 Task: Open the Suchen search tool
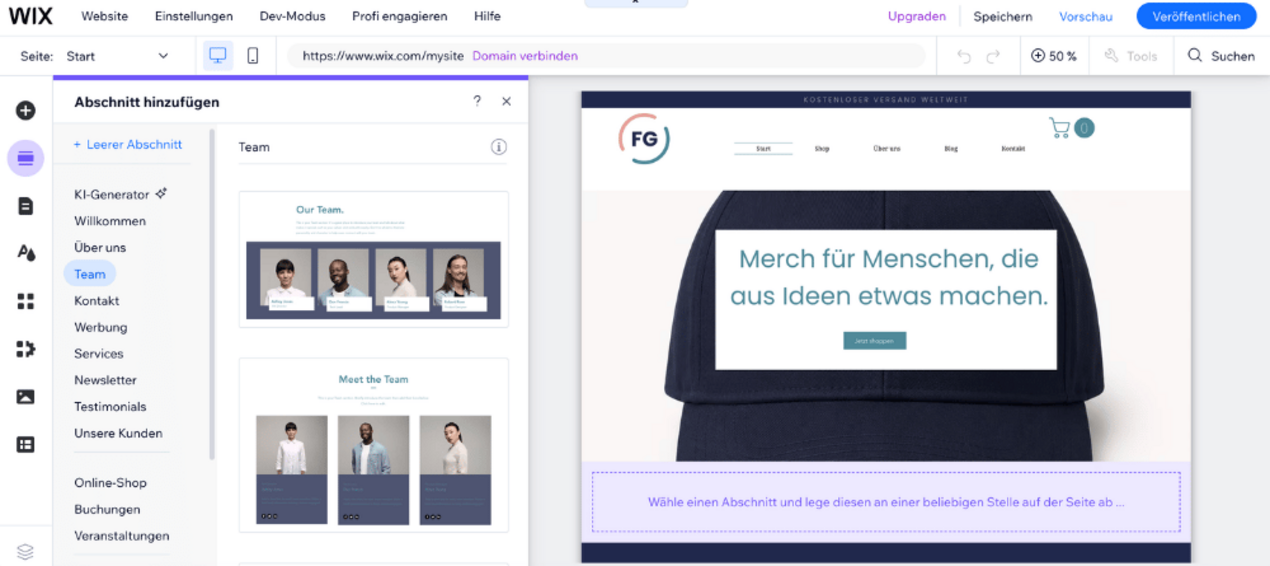[x=1221, y=56]
